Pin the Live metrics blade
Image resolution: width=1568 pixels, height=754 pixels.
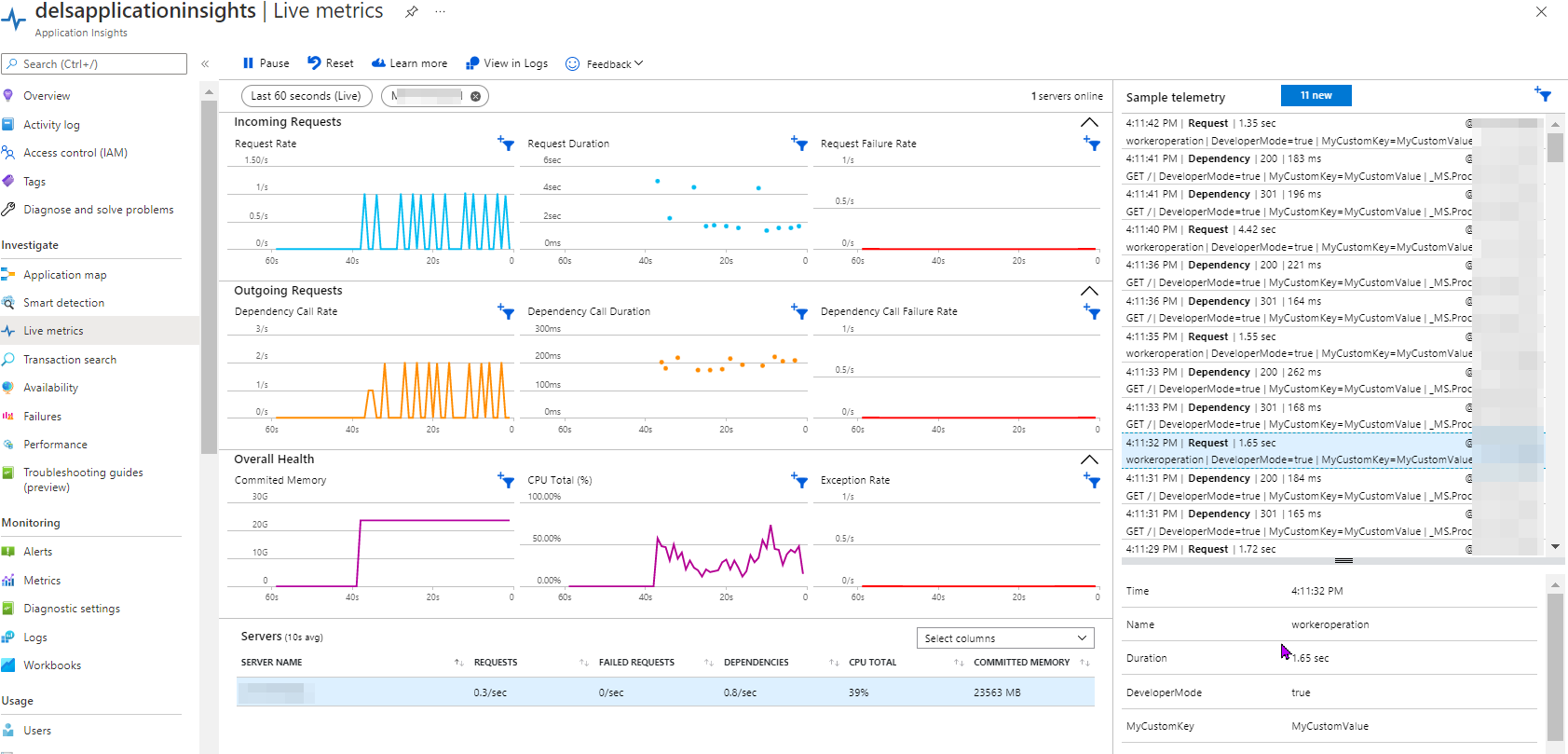(412, 12)
